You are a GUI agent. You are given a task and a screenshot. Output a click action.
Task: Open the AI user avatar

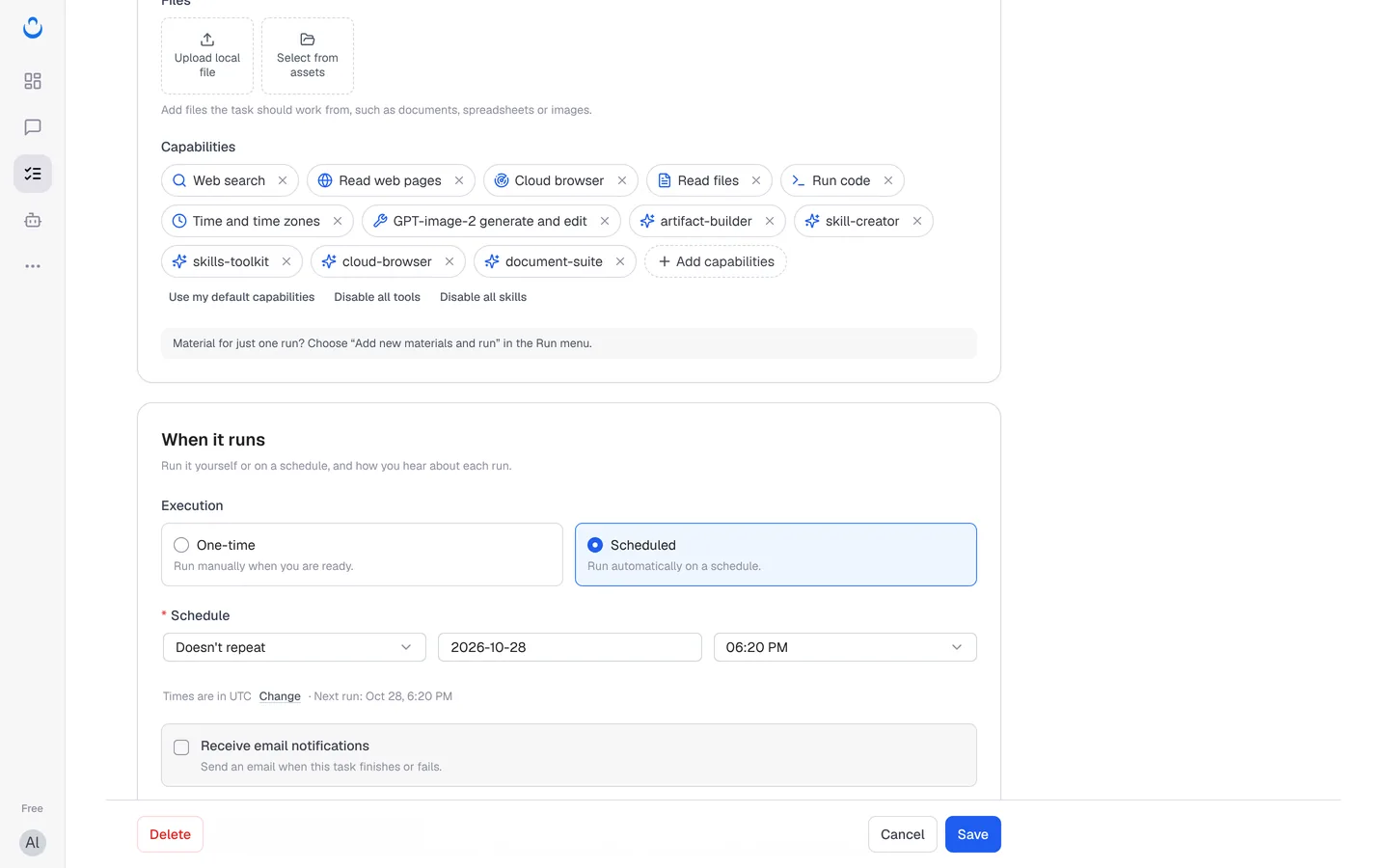pos(33,843)
